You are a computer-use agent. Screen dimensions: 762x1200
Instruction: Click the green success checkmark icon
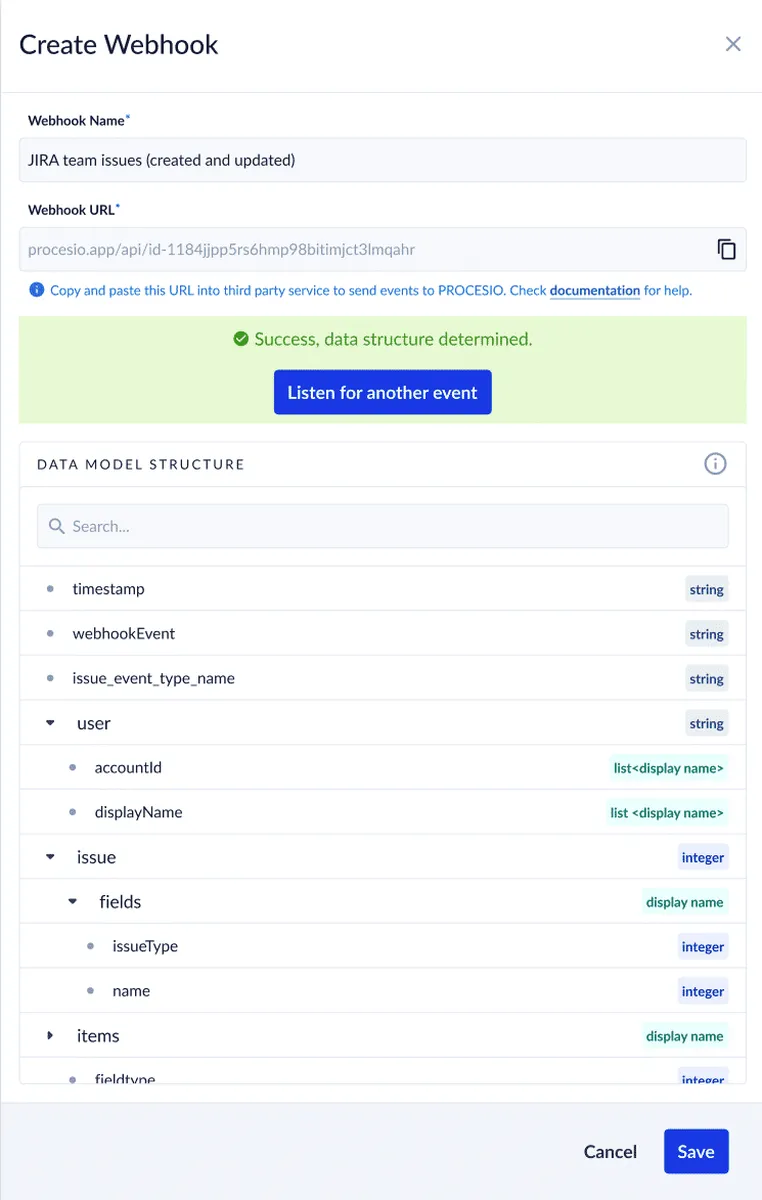(x=241, y=340)
